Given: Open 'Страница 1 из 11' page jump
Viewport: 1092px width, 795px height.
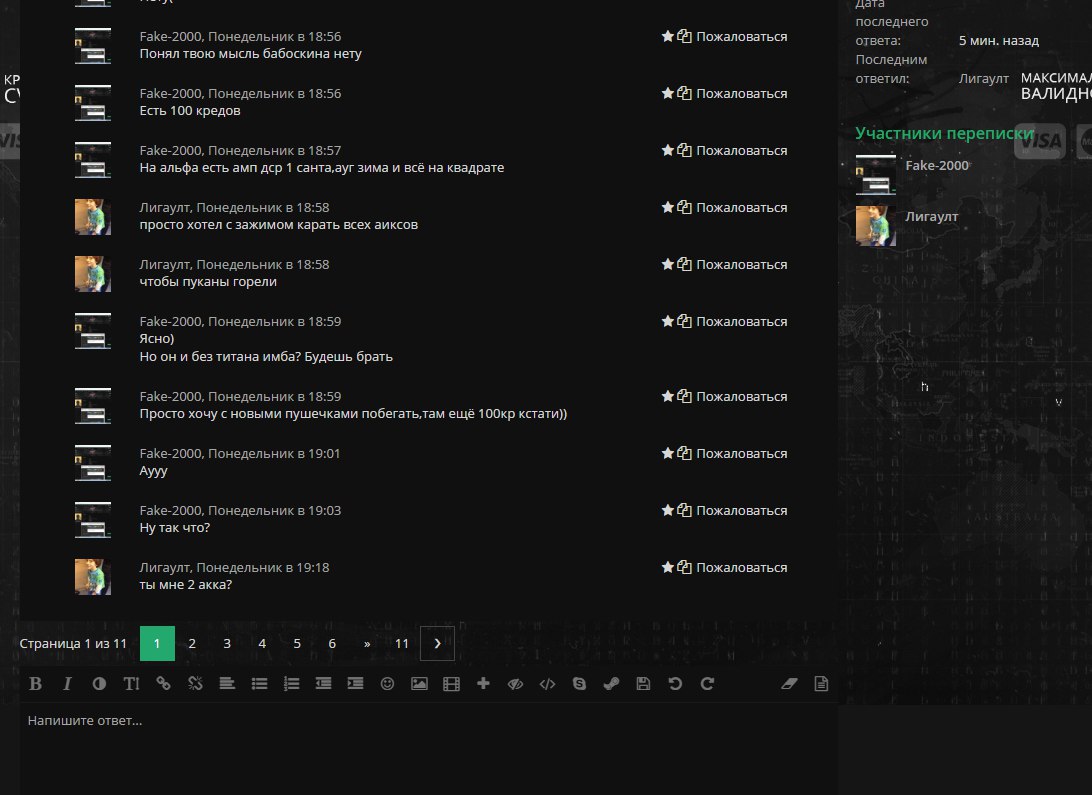Looking at the screenshot, I should (73, 643).
